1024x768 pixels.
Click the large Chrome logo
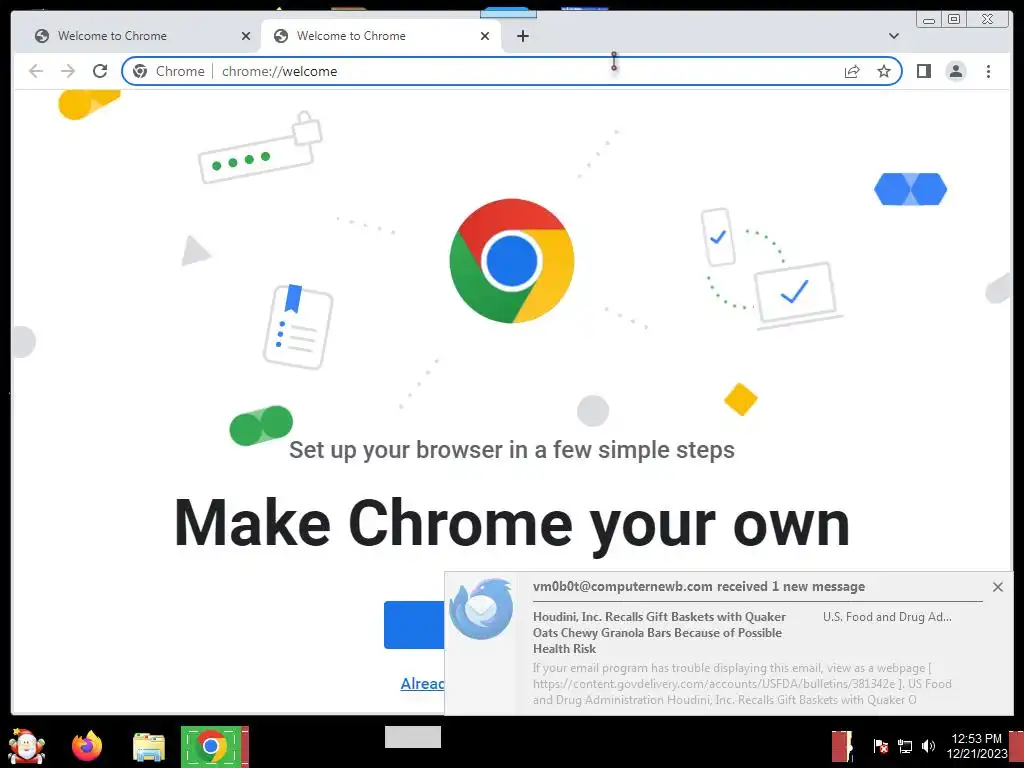click(x=512, y=261)
